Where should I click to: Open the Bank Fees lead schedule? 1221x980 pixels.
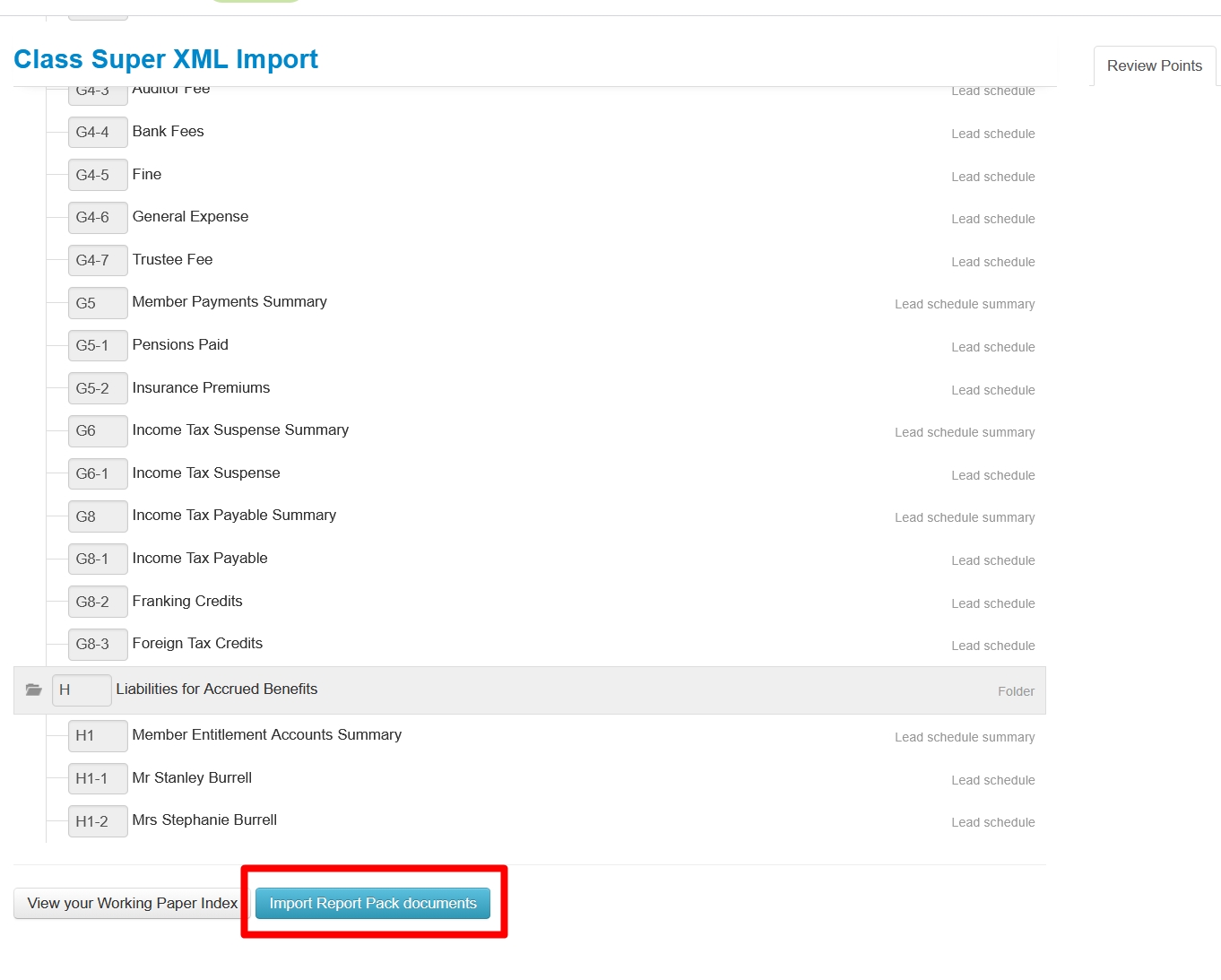[169, 132]
